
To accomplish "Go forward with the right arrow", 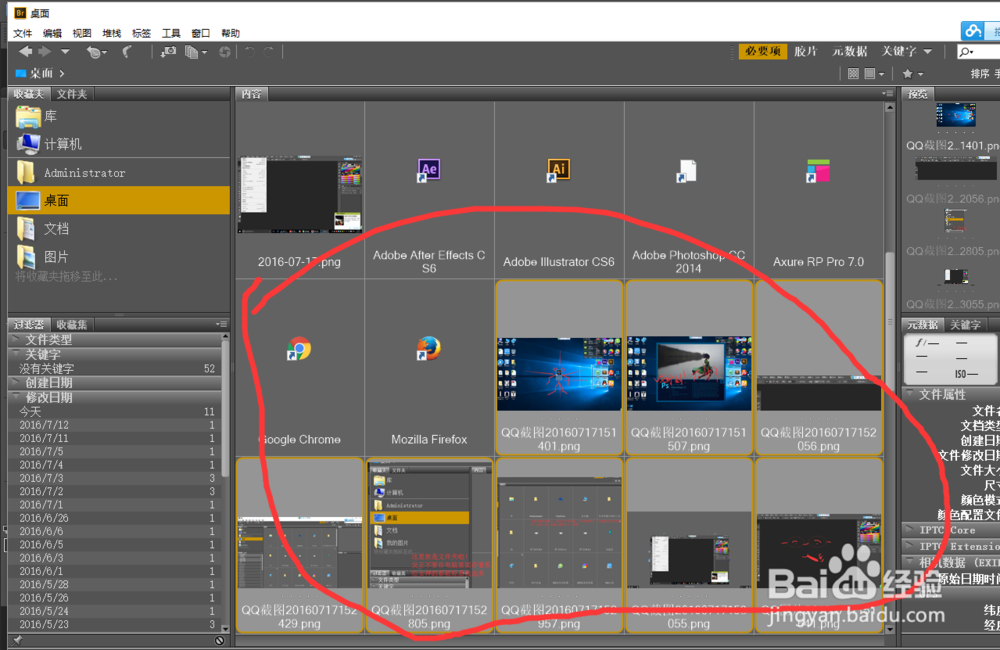I will 45,52.
